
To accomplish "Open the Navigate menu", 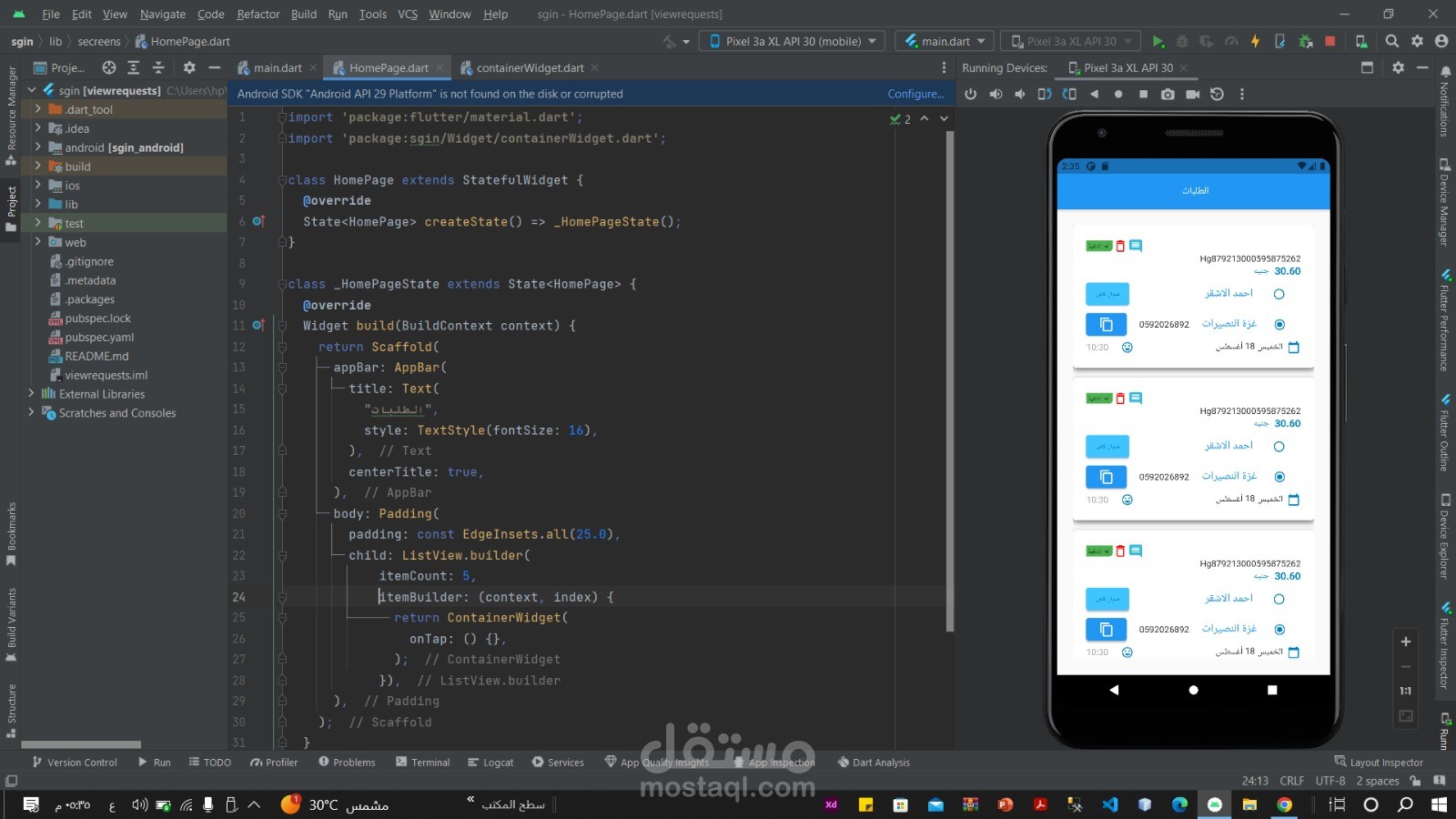I will coord(163,14).
